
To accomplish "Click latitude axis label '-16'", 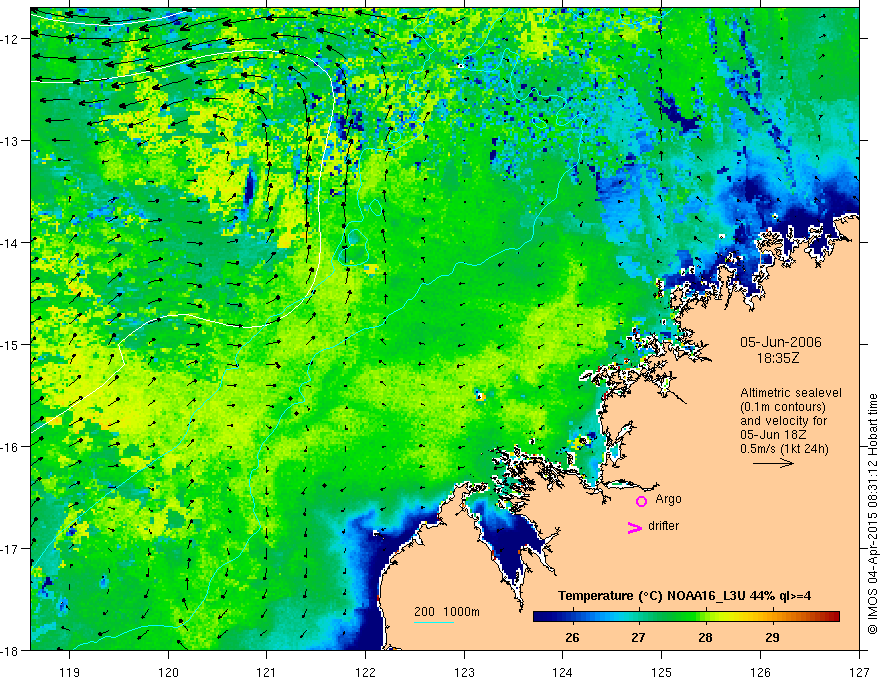I will pyautogui.click(x=12, y=447).
